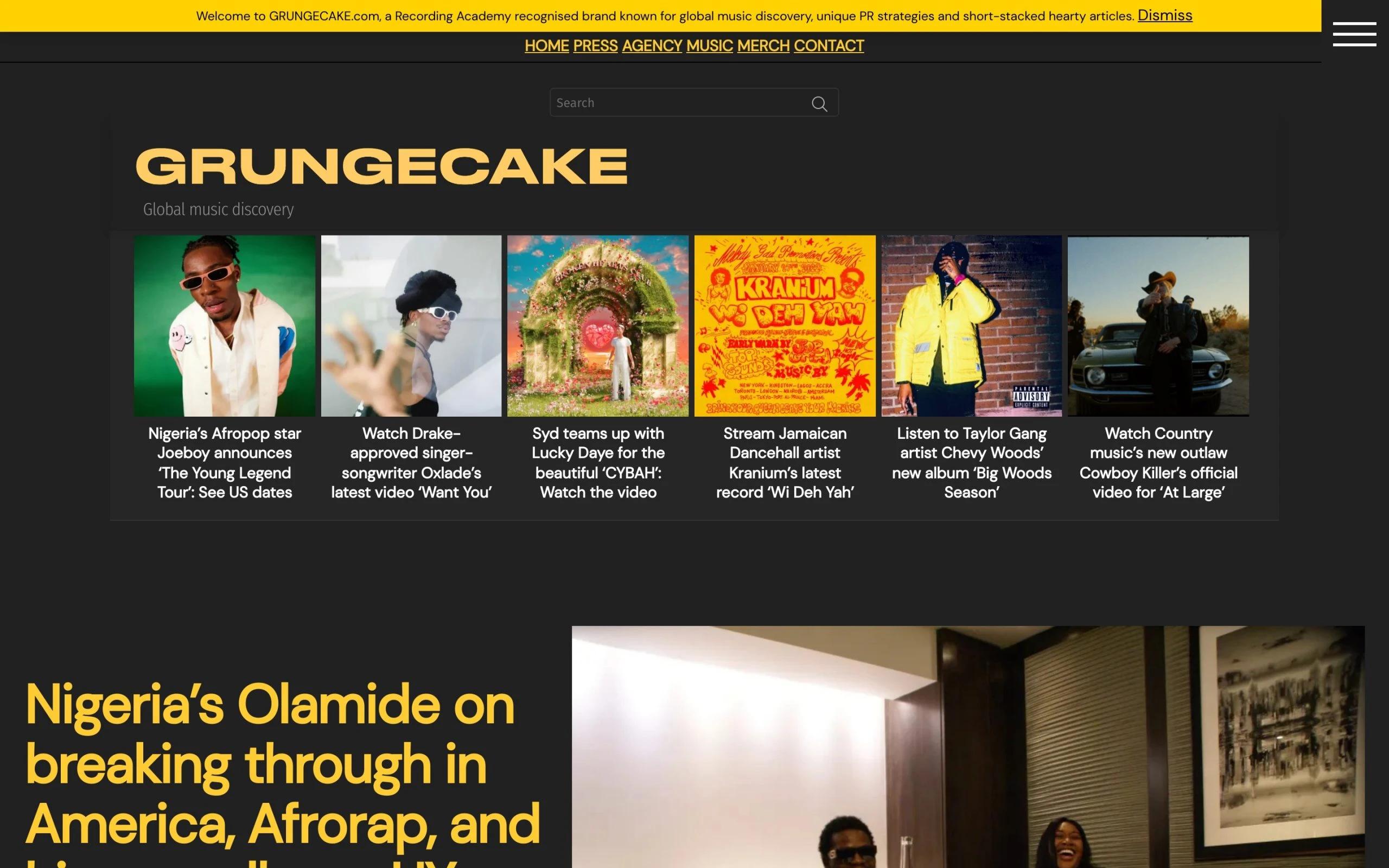Visit the MERCH page

point(763,46)
